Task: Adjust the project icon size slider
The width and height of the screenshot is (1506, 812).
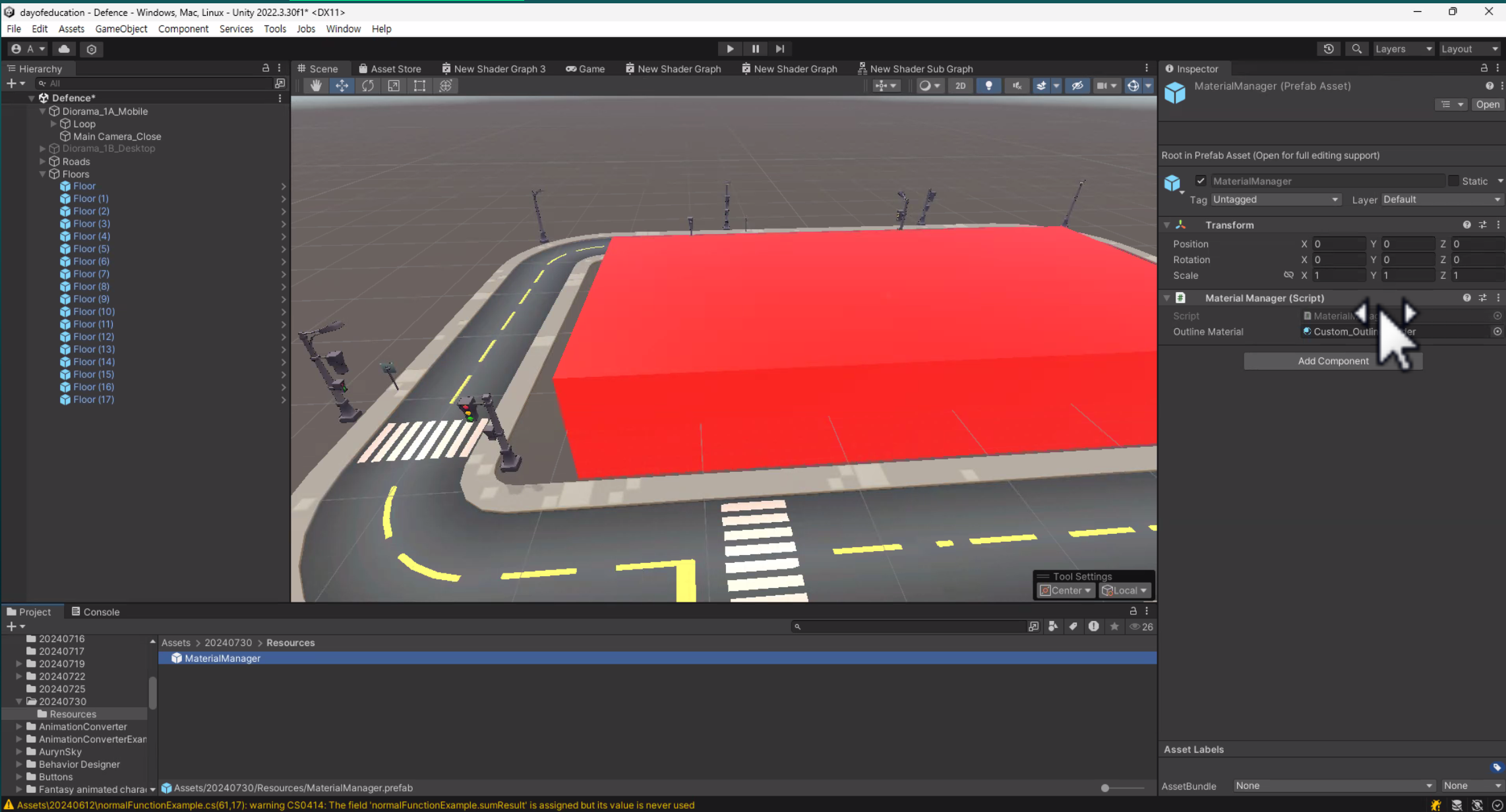Action: (x=1105, y=788)
